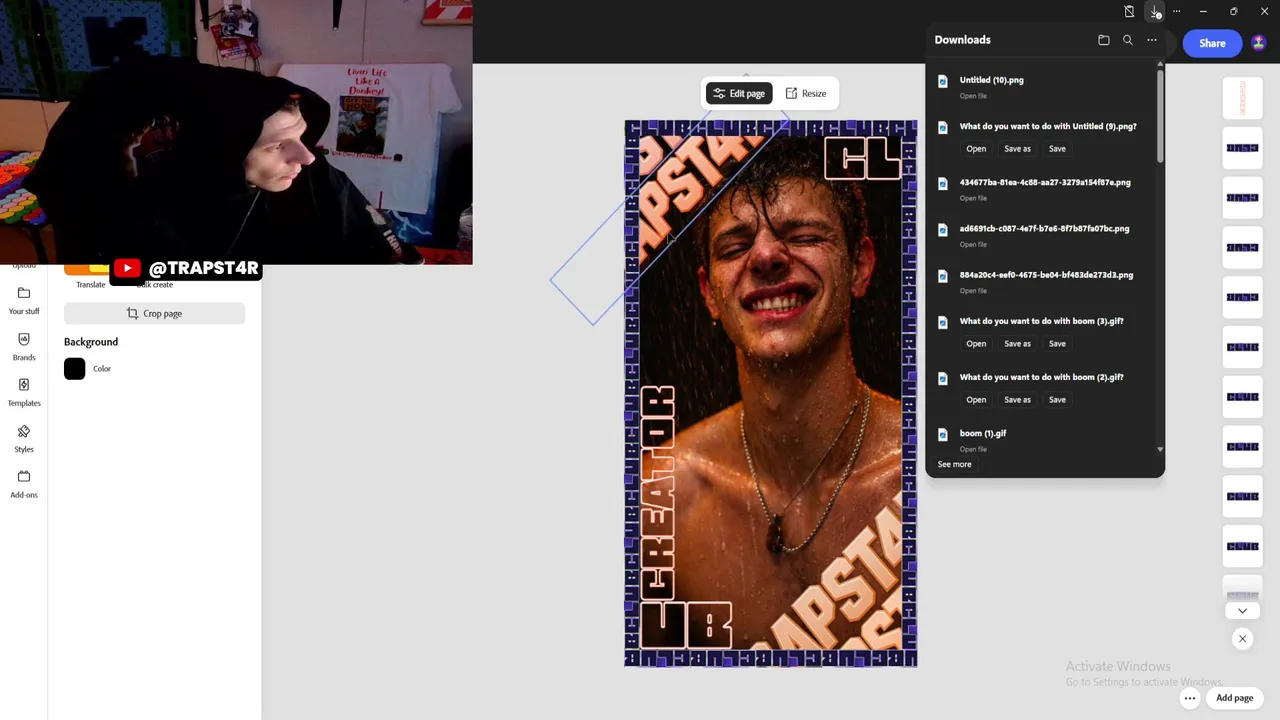Click the YouTube logo in overlay
The image size is (1280, 720).
point(127,268)
